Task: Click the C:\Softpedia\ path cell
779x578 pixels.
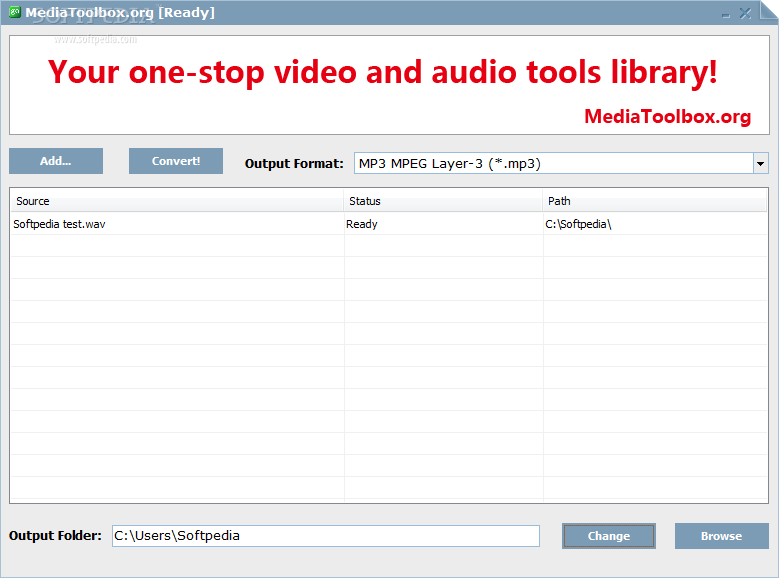Action: point(578,224)
